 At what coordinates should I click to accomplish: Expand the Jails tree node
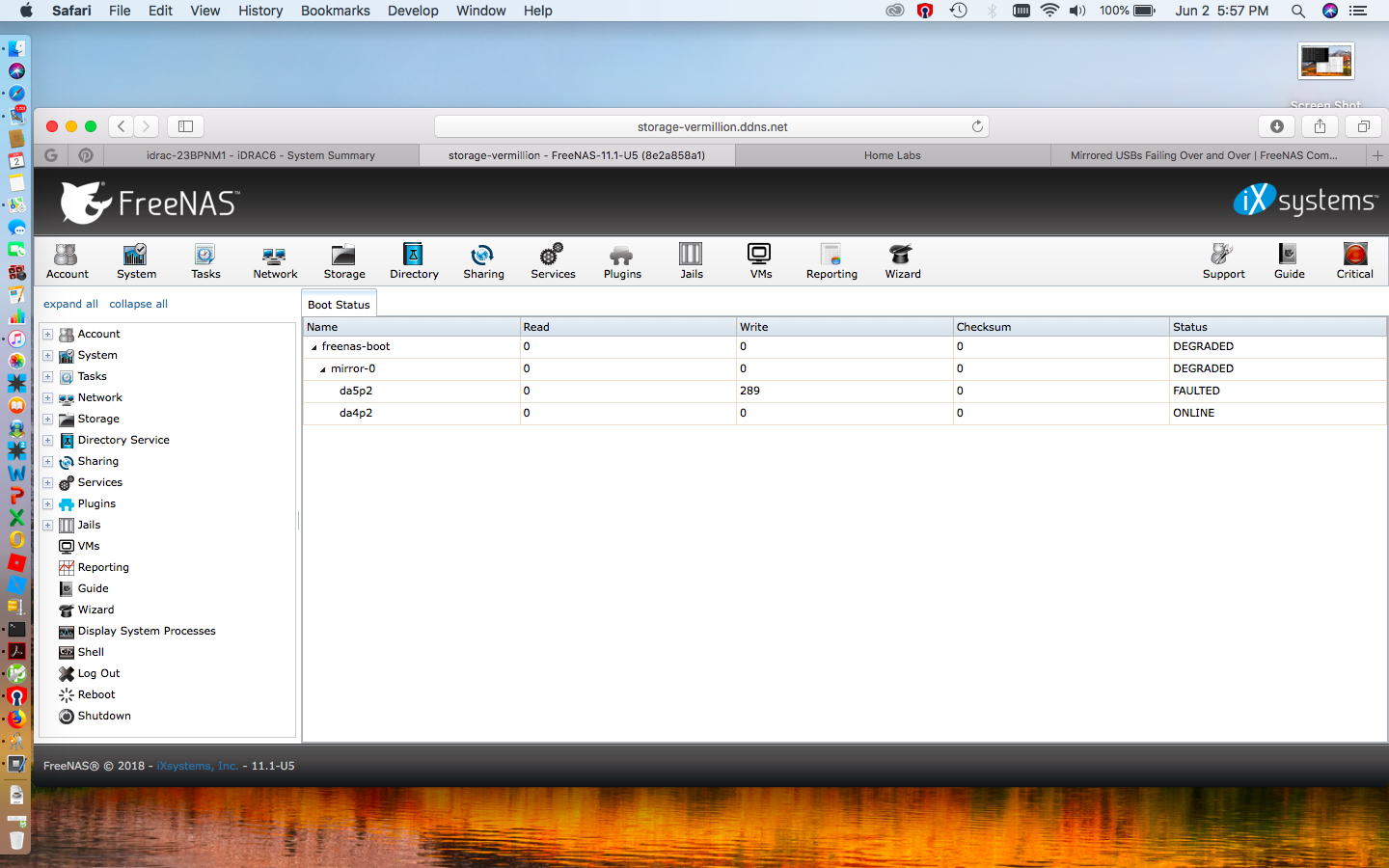click(x=47, y=526)
